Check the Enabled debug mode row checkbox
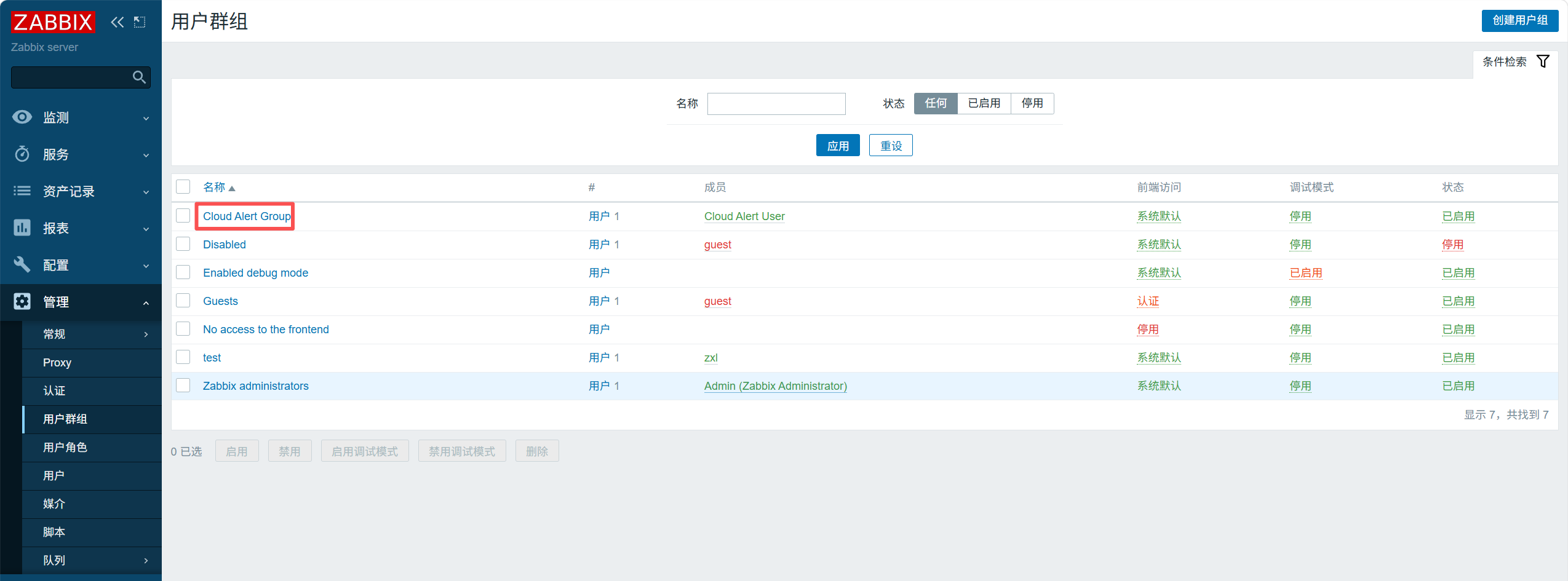 point(183,272)
